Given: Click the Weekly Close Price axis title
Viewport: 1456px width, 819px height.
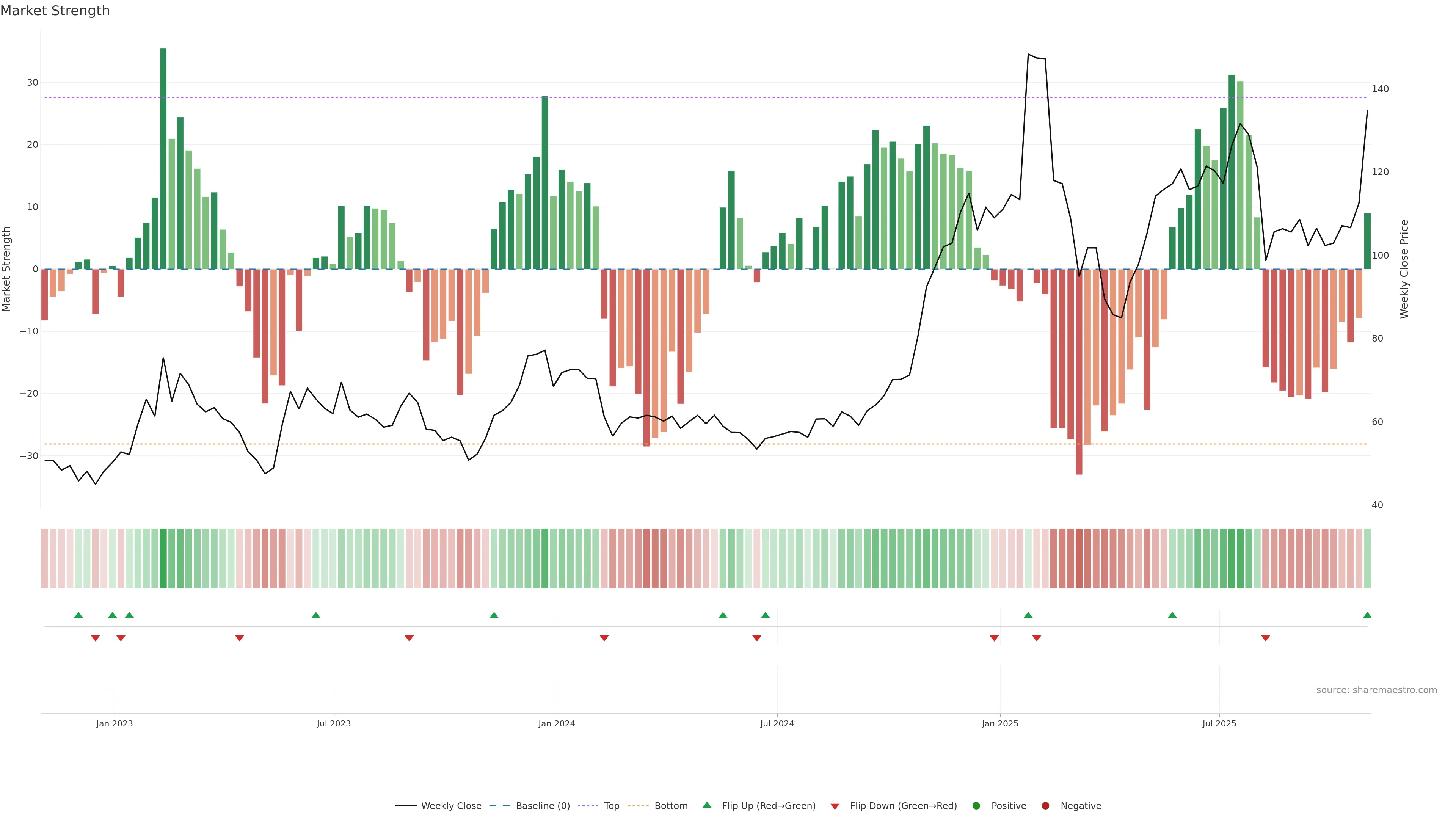Looking at the screenshot, I should (x=1404, y=269).
